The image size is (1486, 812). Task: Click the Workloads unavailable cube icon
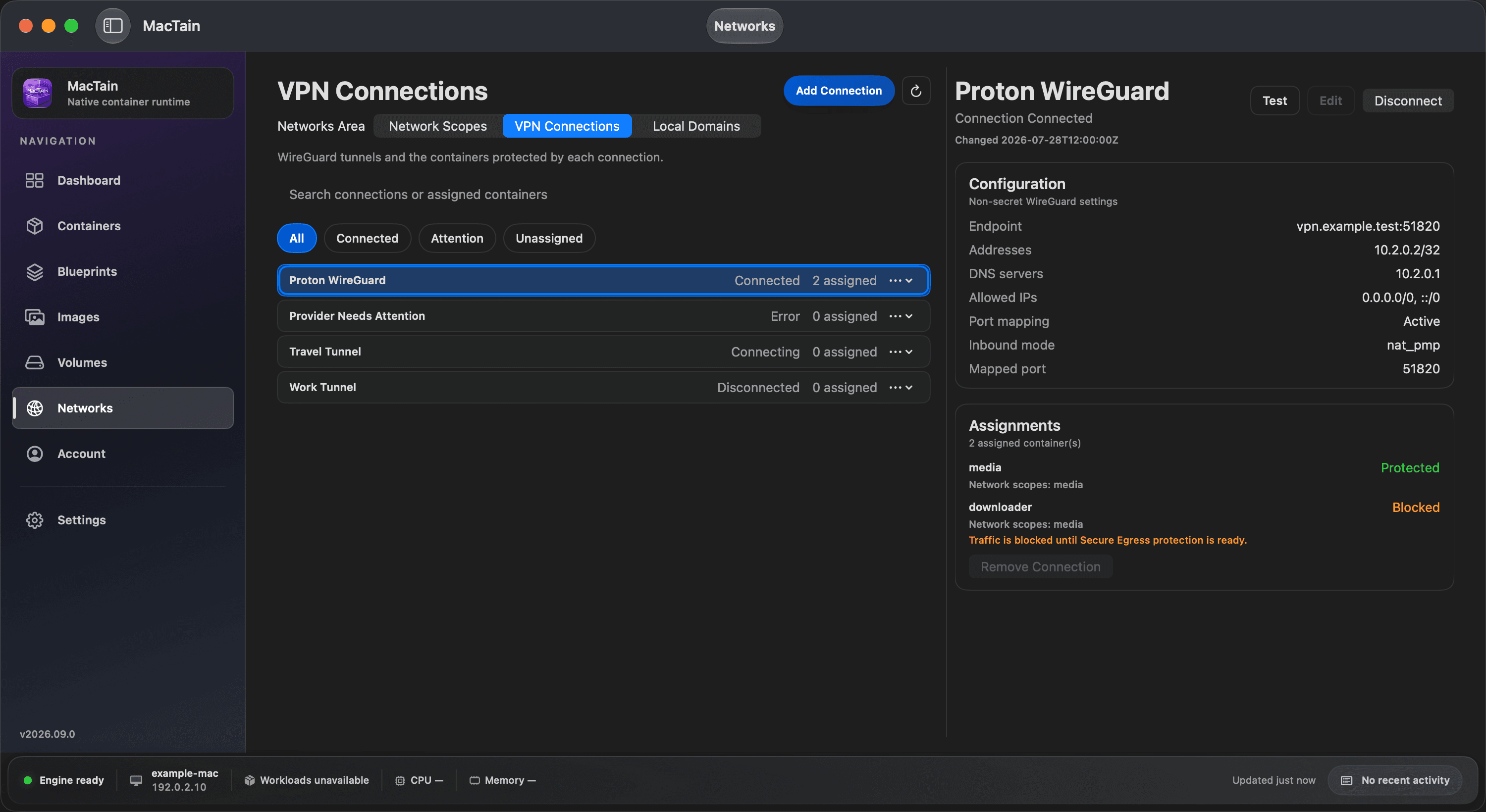249,780
